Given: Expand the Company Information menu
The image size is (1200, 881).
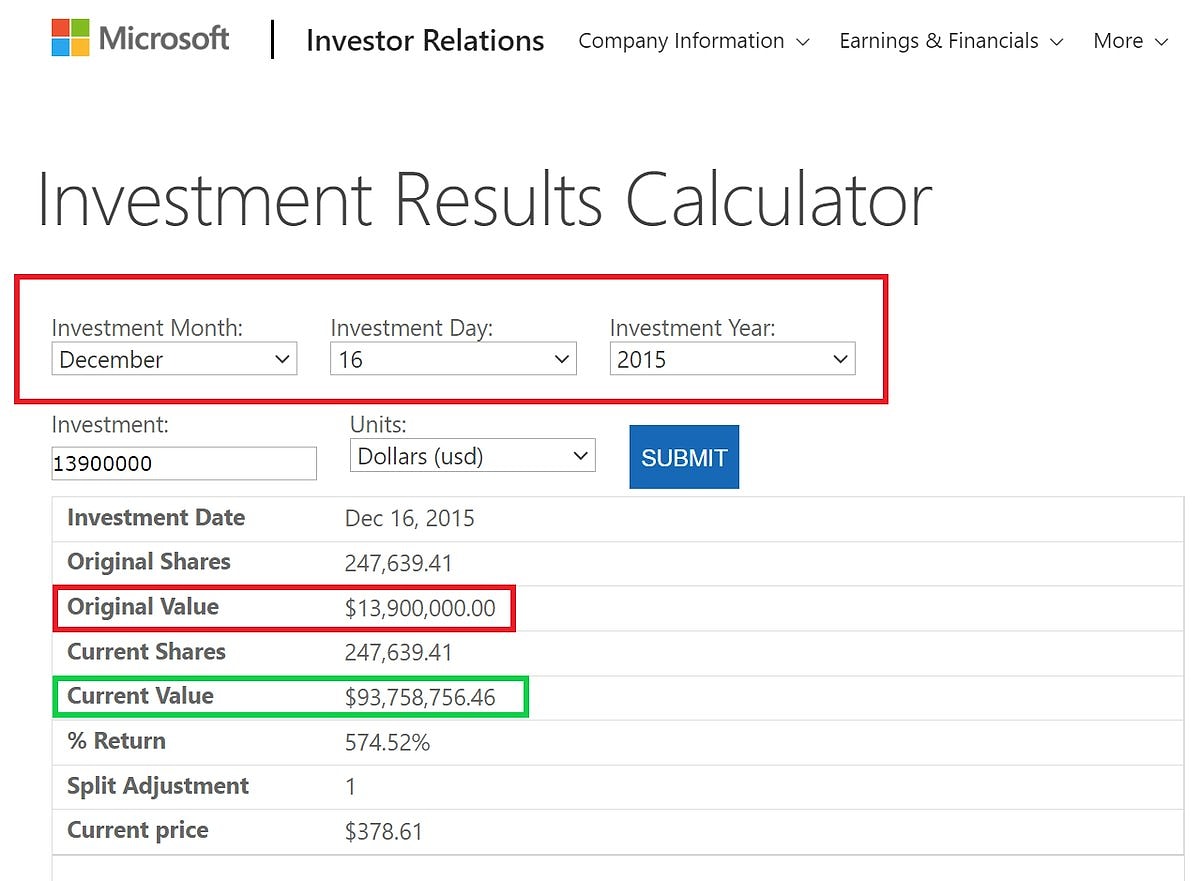Looking at the screenshot, I should [693, 41].
